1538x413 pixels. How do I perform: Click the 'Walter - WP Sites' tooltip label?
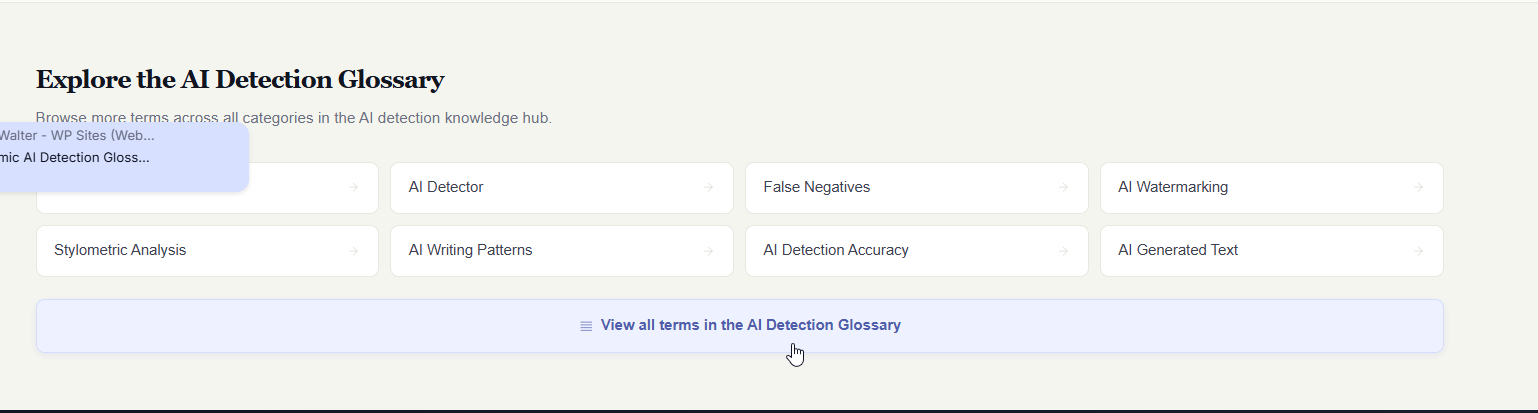tap(77, 135)
